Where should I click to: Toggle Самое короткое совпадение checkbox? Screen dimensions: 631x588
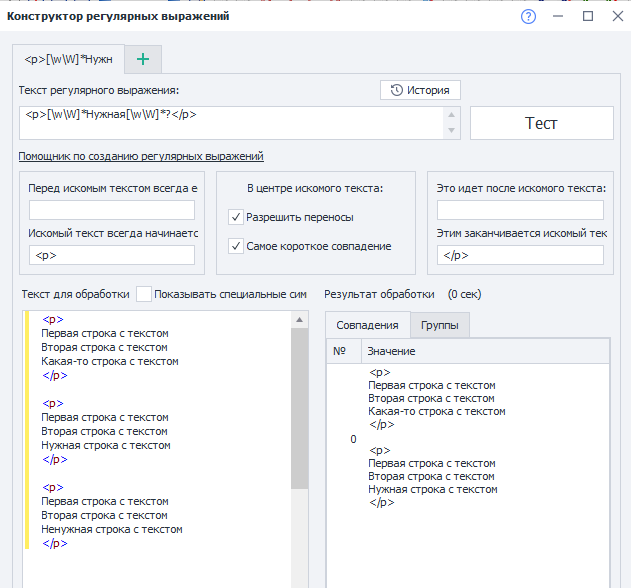236,246
